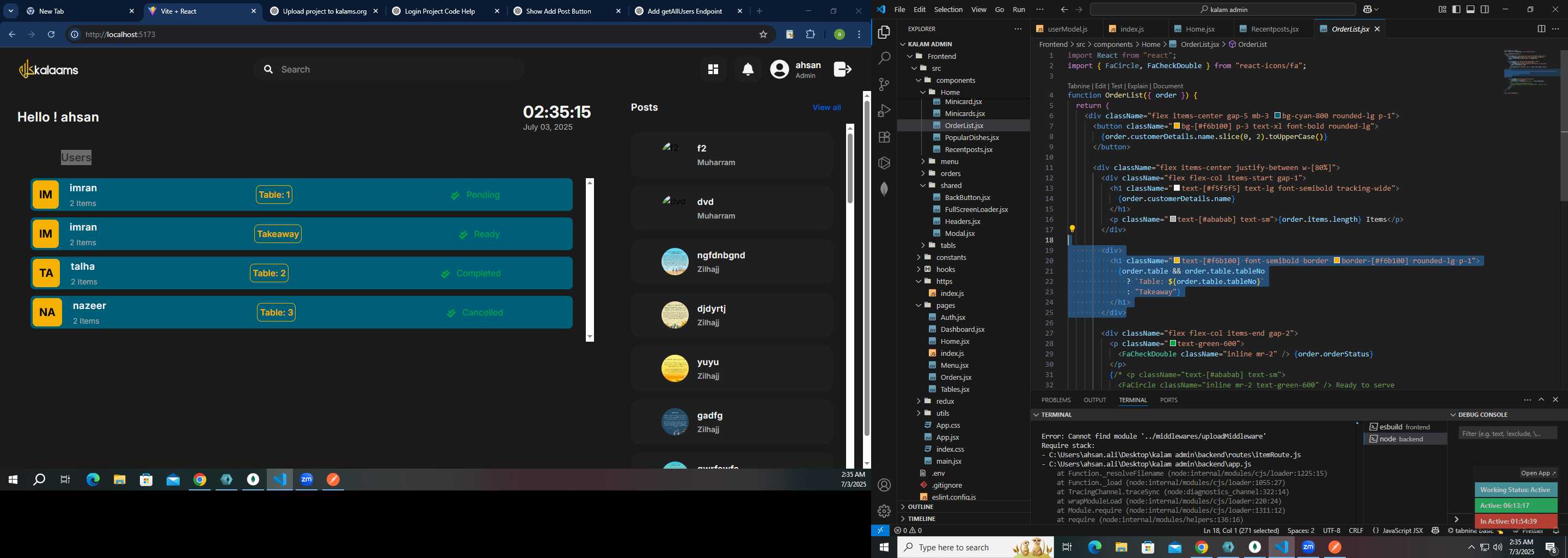1568x558 pixels.
Task: Click the split editor right icon
Action: (1541, 29)
